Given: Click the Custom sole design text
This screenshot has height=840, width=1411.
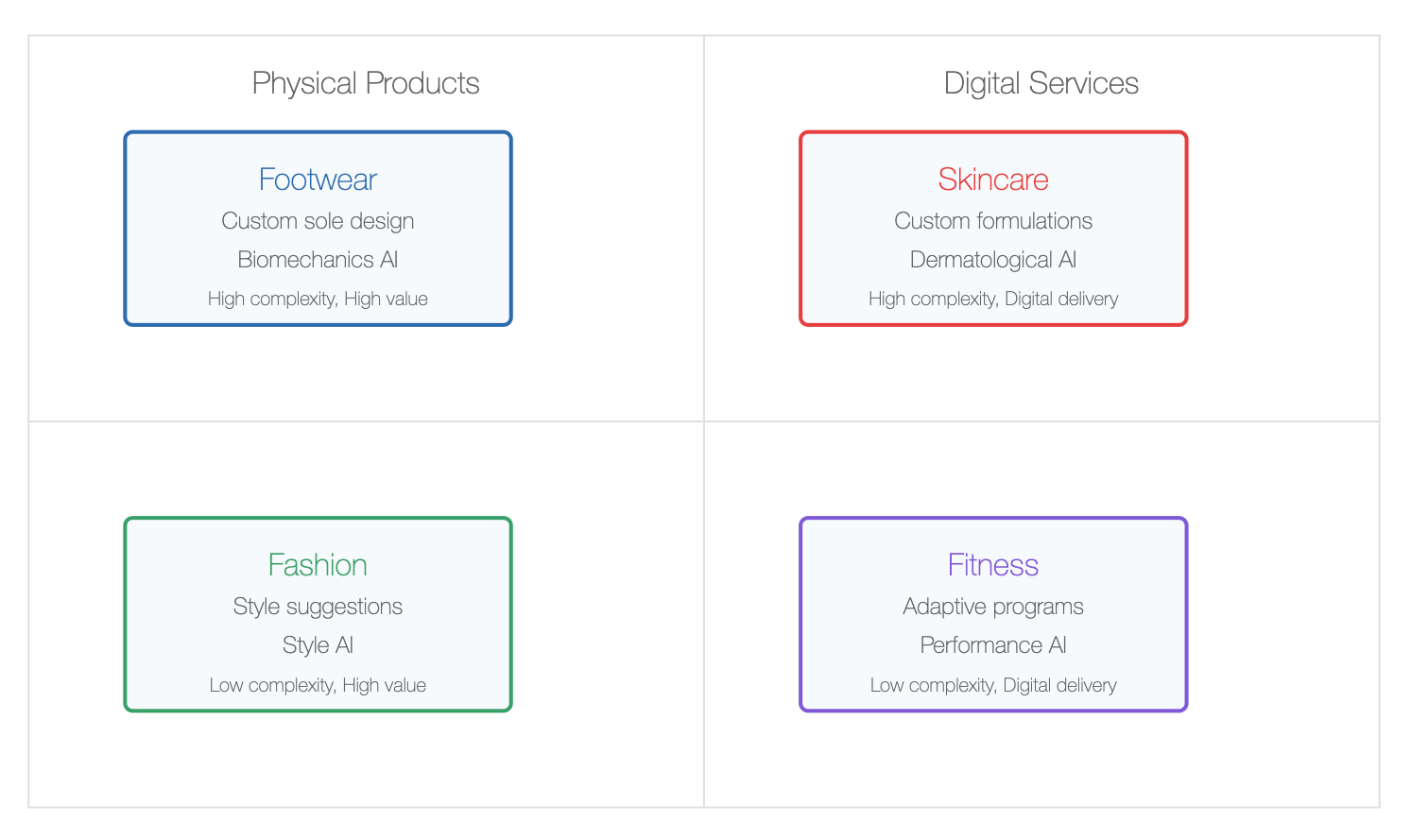Looking at the screenshot, I should coord(318,221).
